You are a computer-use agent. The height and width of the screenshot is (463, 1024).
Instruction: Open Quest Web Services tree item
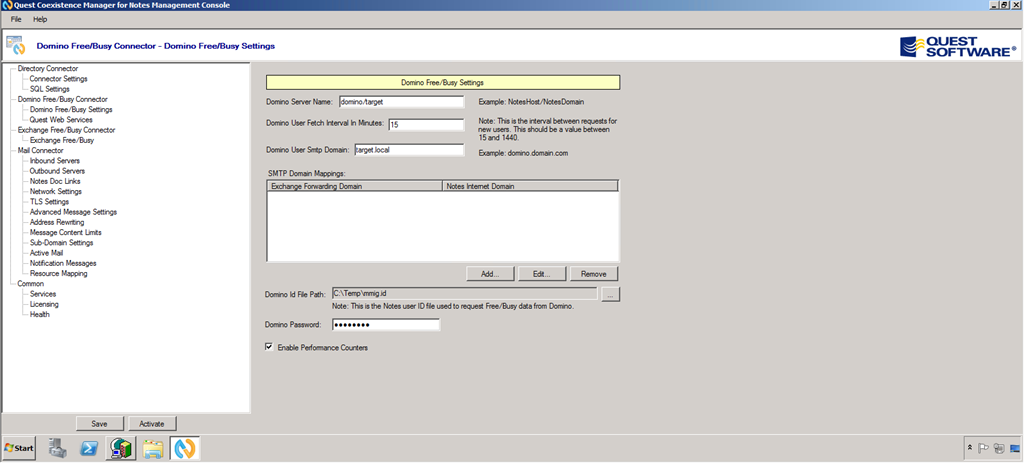tap(61, 120)
